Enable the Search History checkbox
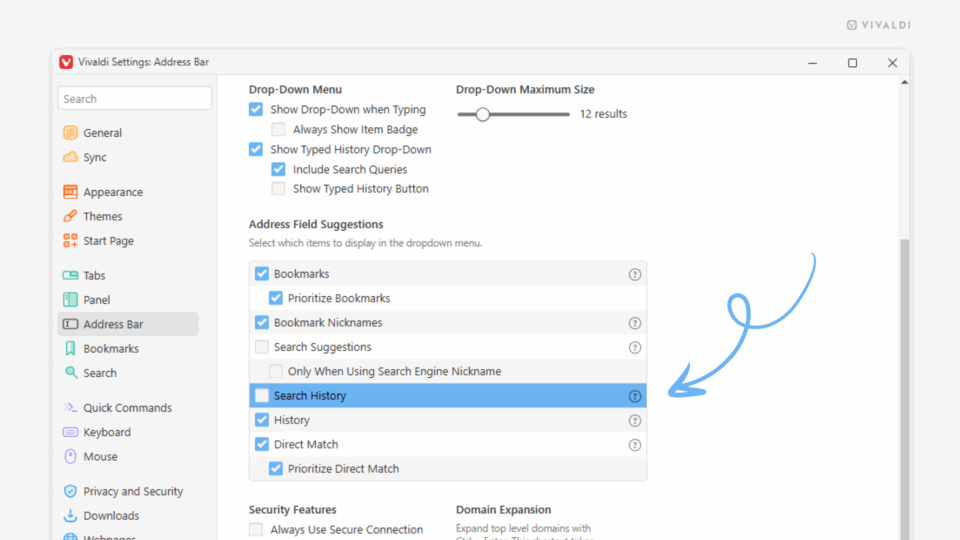The image size is (960, 540). 262,396
